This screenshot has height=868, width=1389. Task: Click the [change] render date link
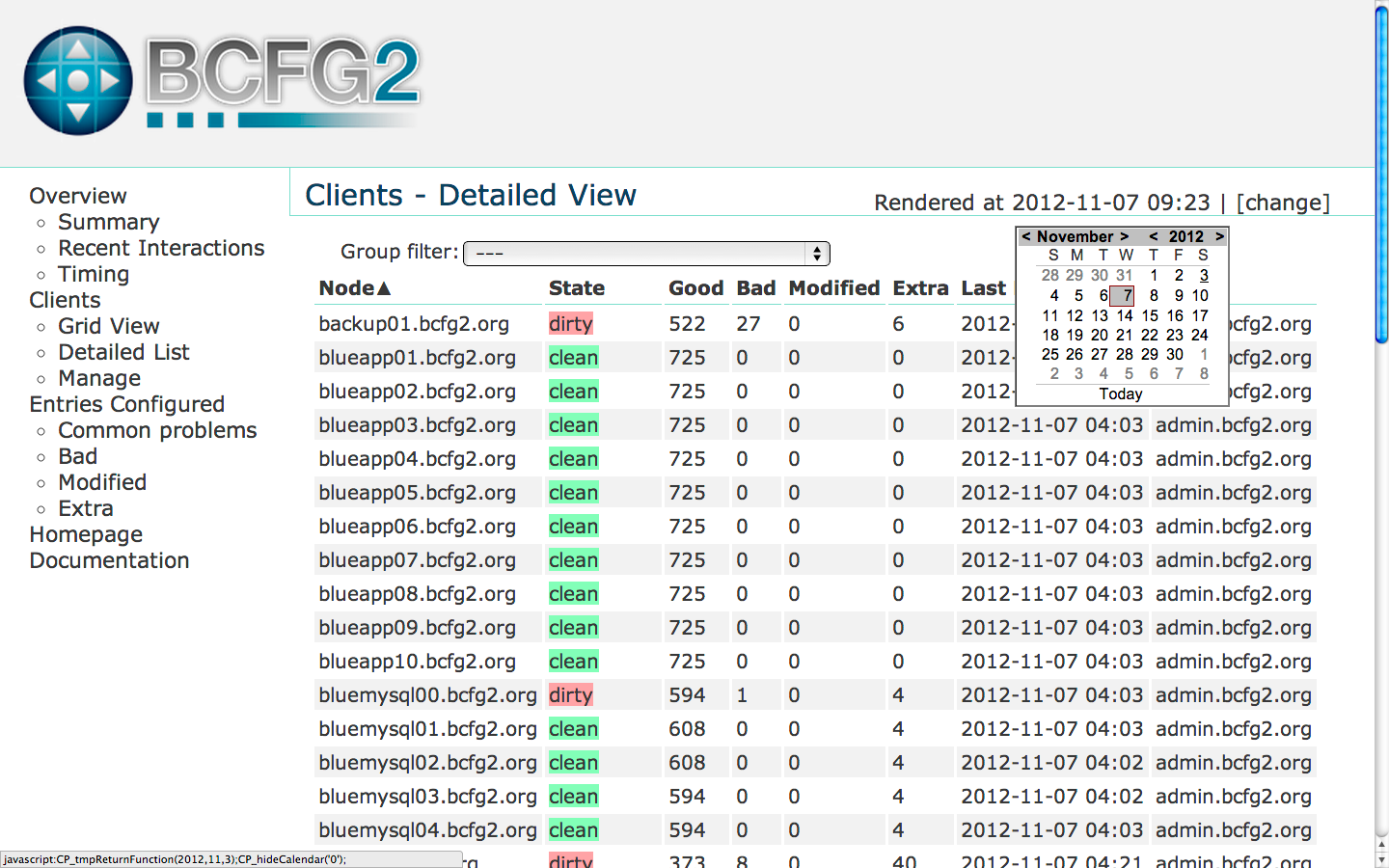[1283, 203]
